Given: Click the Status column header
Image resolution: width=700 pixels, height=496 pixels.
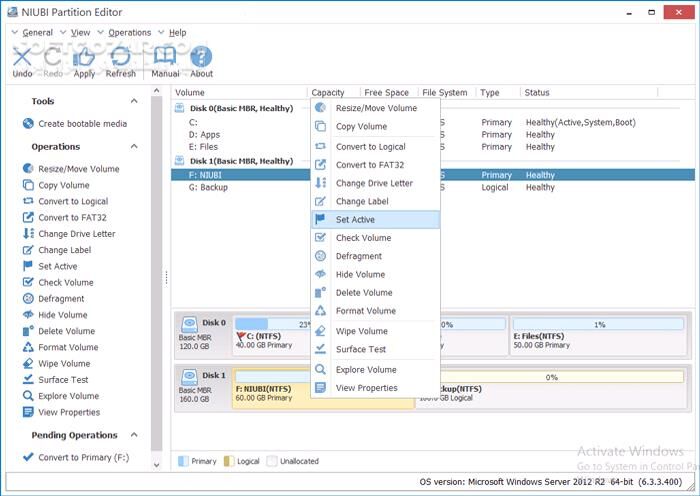Looking at the screenshot, I should [588, 92].
